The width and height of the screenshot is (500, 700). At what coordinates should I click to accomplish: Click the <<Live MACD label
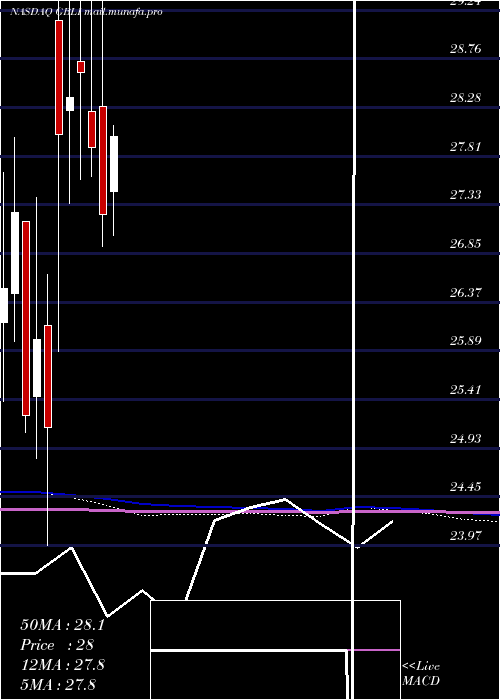pyautogui.click(x=421, y=674)
